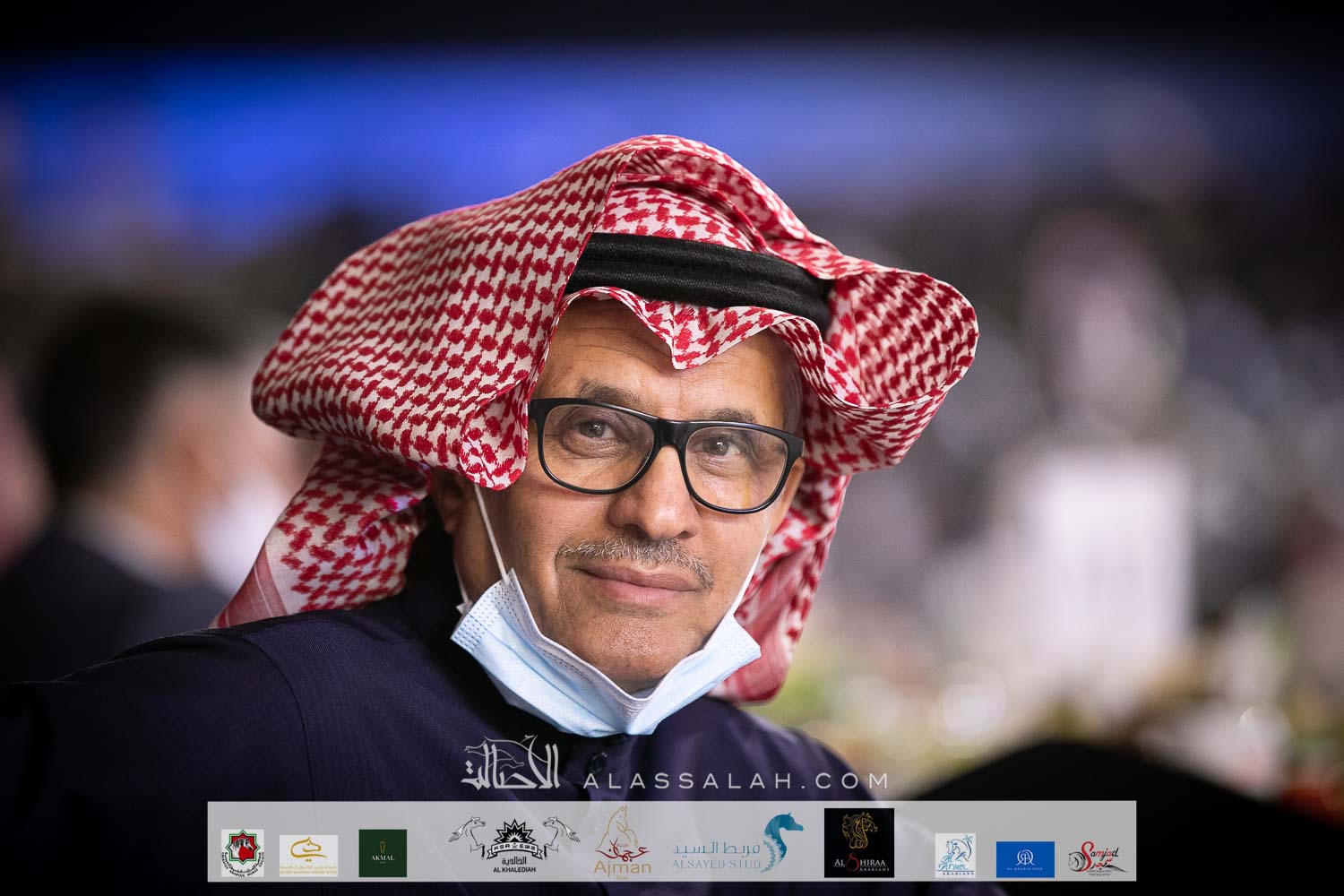Image resolution: width=1344 pixels, height=896 pixels.
Task: Click the blue Al Arabia Stud logo
Action: coord(1025,858)
